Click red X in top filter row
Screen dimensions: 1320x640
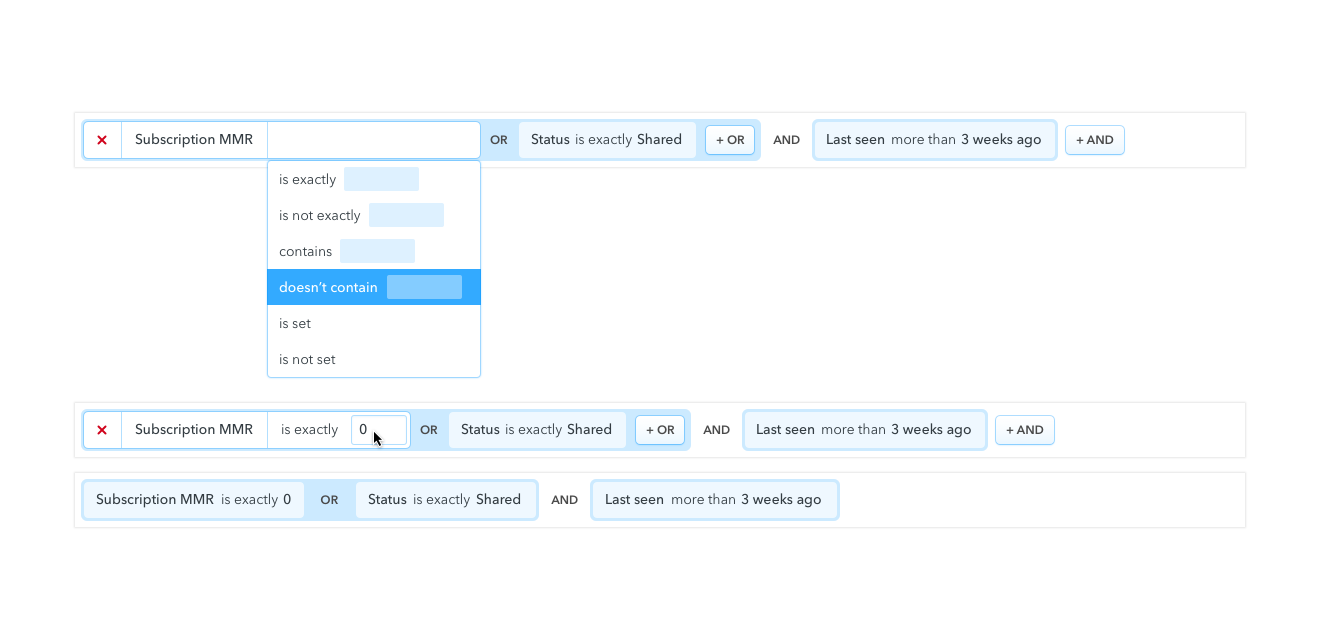point(102,140)
